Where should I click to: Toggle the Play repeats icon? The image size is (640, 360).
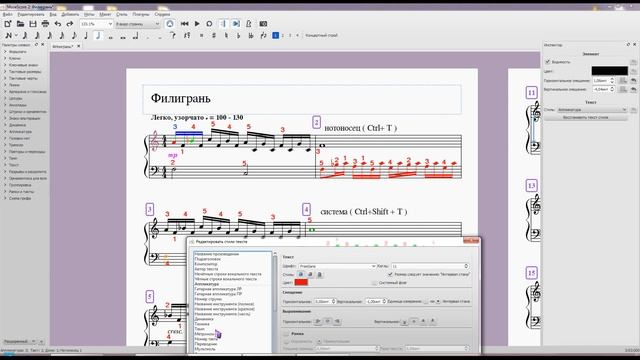223,24
